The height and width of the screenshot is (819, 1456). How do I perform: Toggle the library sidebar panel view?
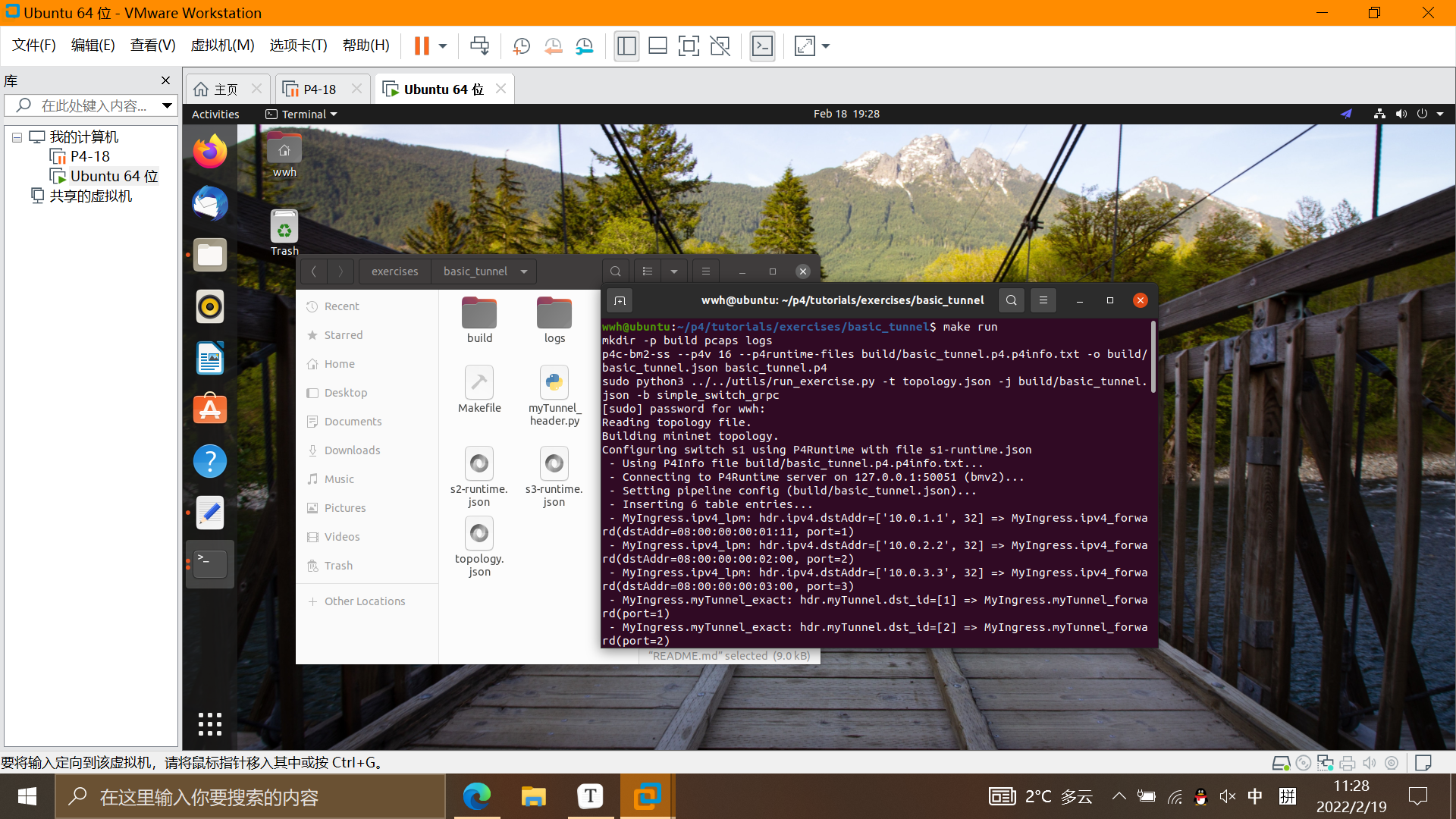[x=626, y=45]
